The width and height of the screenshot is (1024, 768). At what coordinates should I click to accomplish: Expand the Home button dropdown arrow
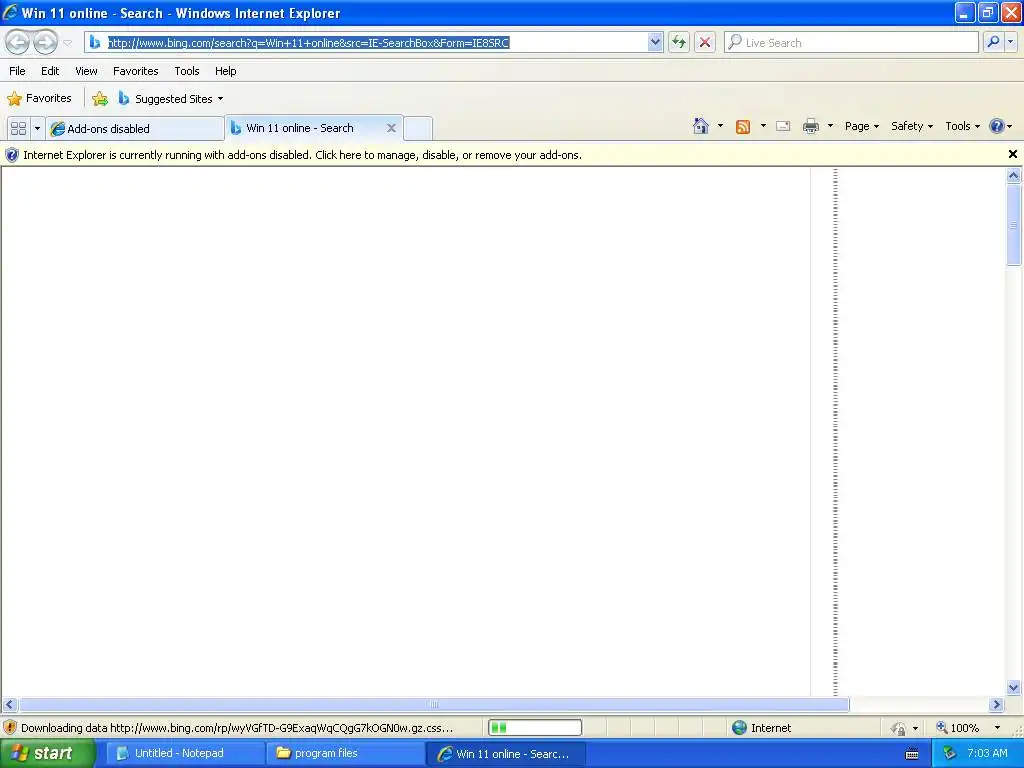[720, 126]
